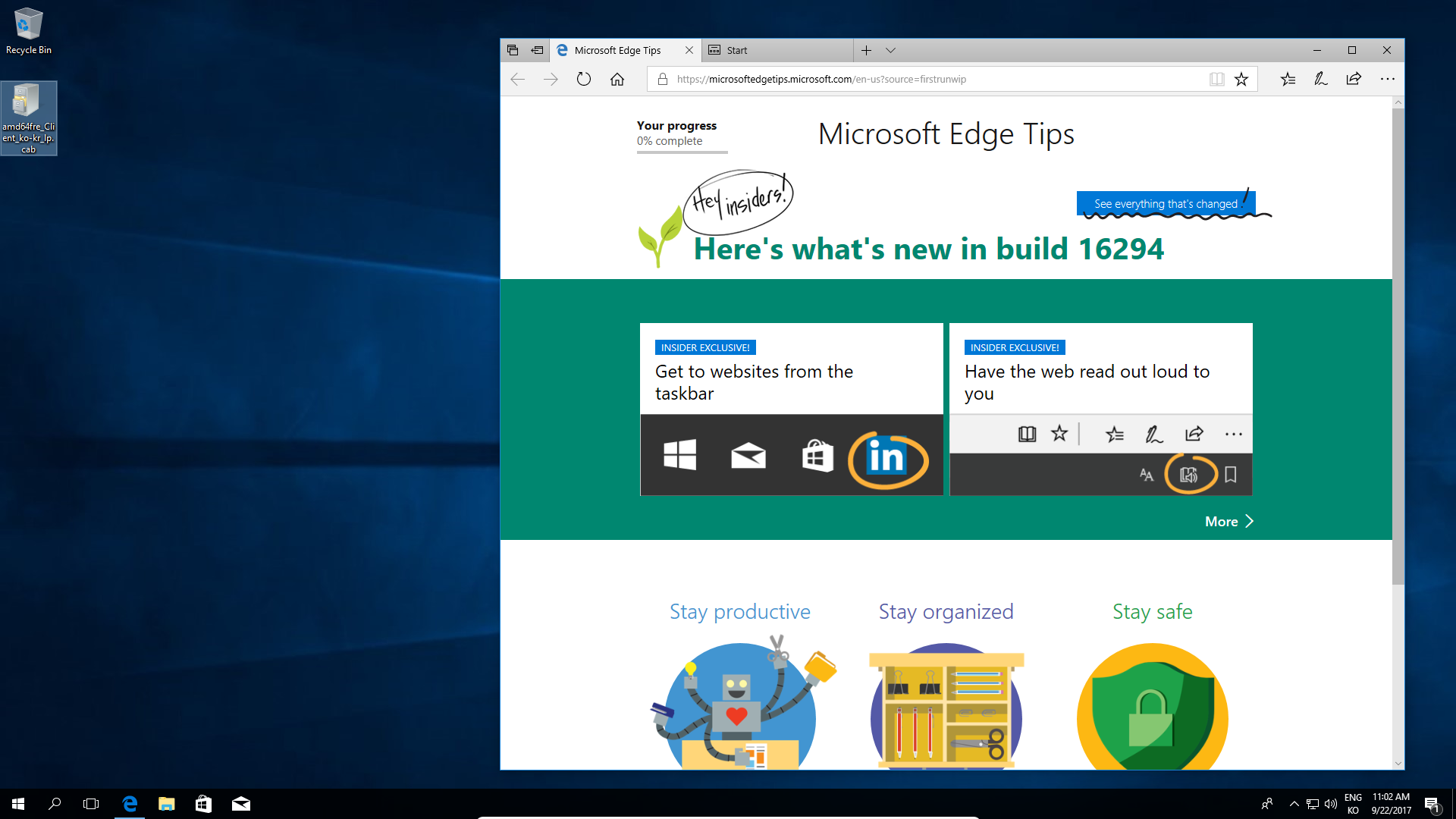Click the vertical scrollbar thumb
Viewport: 1456px width, 819px height.
click(x=1398, y=346)
